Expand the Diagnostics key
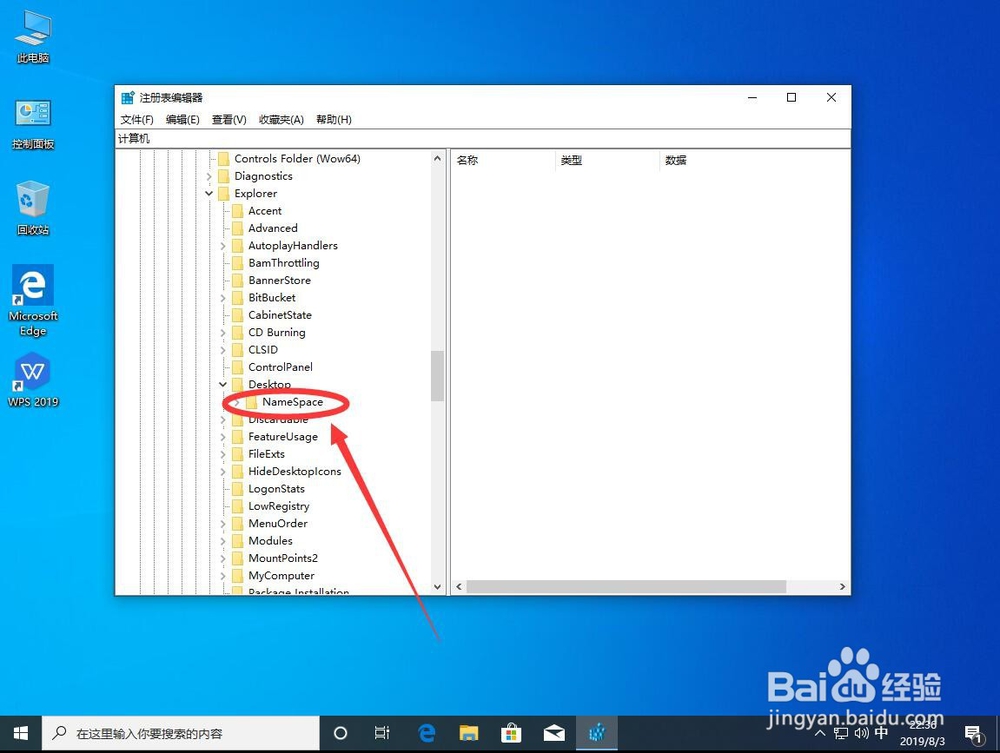This screenshot has height=753, width=1000. pyautogui.click(x=209, y=176)
